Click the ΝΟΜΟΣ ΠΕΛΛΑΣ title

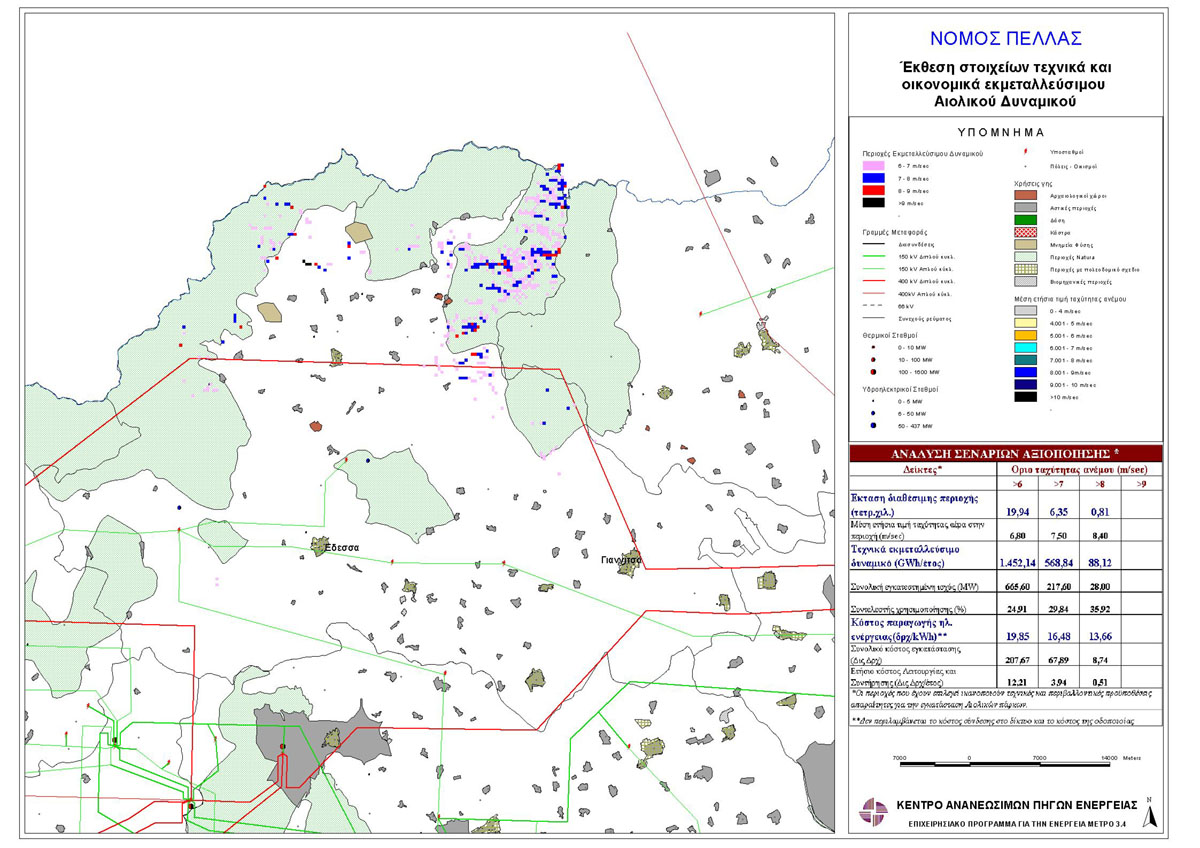pos(1007,39)
